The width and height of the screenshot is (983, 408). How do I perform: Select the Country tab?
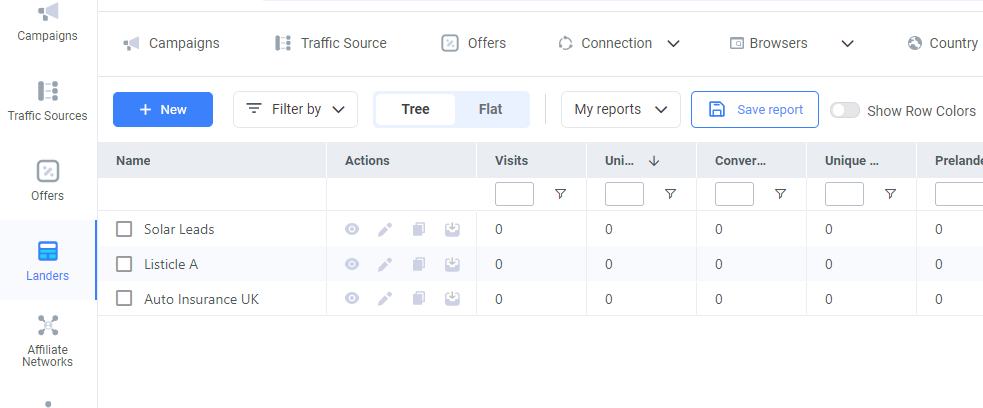943,43
